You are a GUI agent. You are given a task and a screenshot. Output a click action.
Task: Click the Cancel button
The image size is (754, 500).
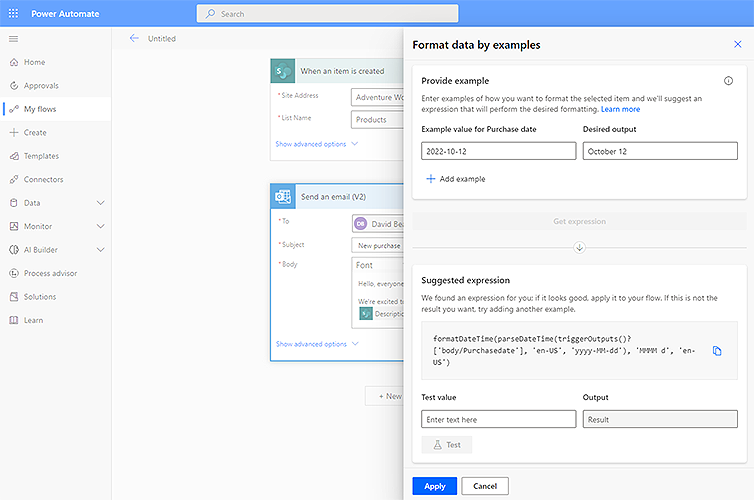coord(485,486)
